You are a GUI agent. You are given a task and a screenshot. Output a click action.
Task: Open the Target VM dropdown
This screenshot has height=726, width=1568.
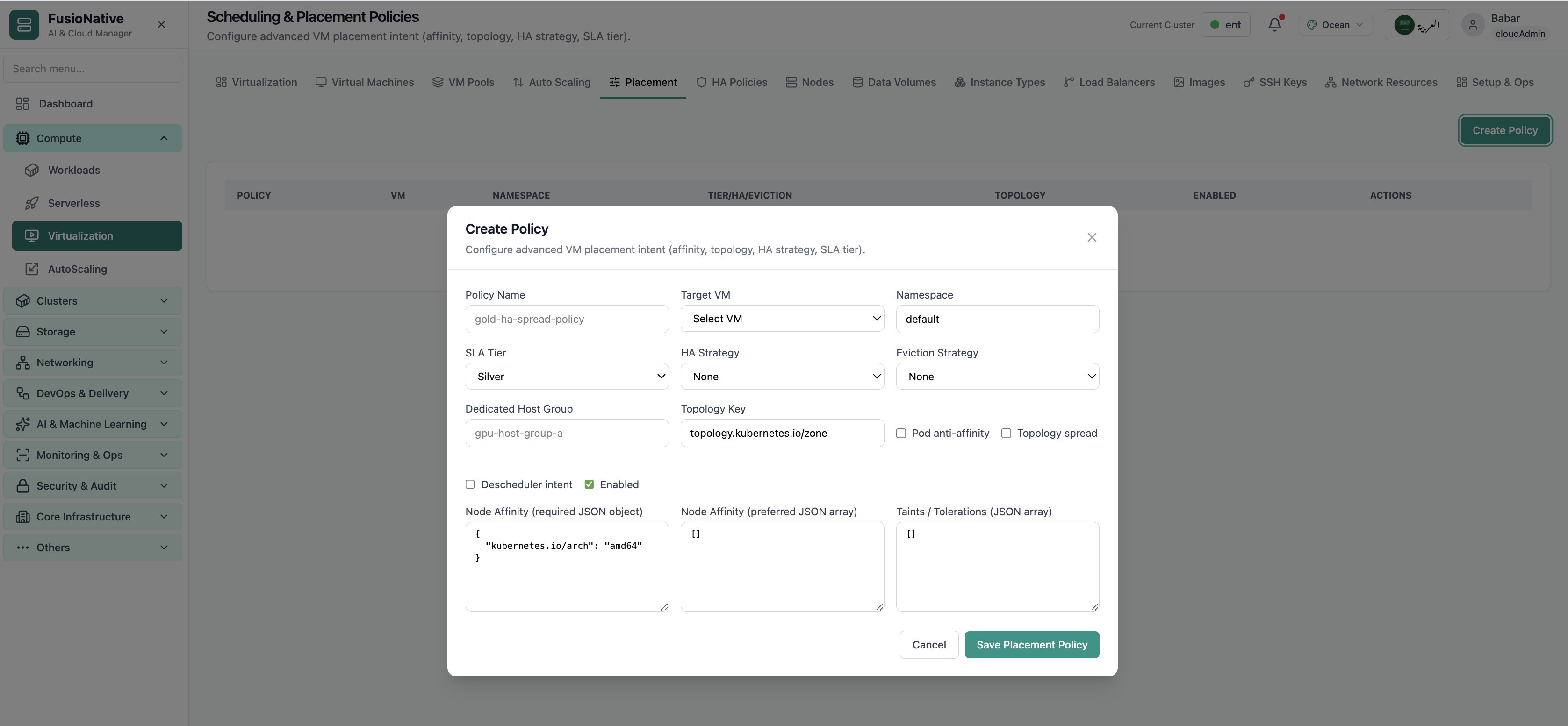pyautogui.click(x=782, y=319)
